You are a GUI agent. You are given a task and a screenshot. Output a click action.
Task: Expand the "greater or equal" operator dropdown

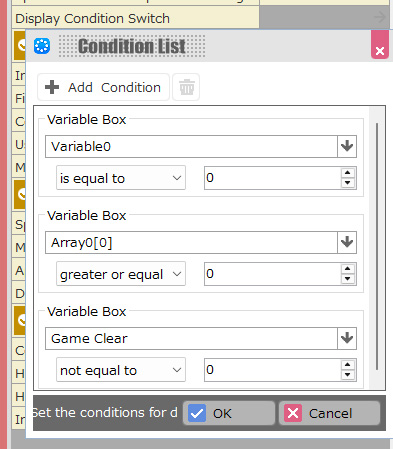121,274
